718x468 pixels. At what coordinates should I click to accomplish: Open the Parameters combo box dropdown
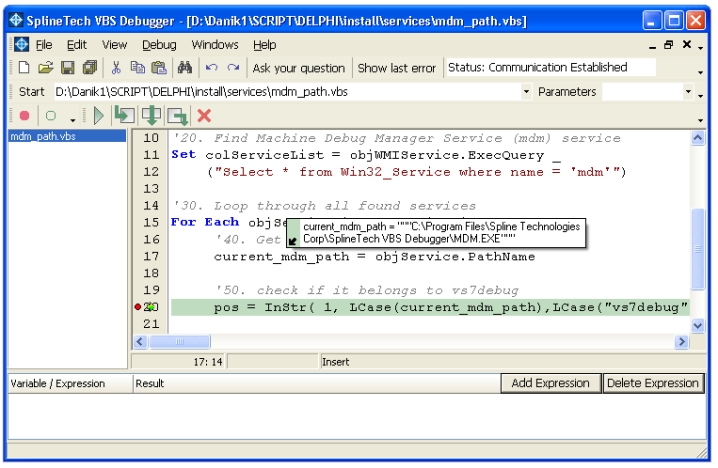click(688, 92)
